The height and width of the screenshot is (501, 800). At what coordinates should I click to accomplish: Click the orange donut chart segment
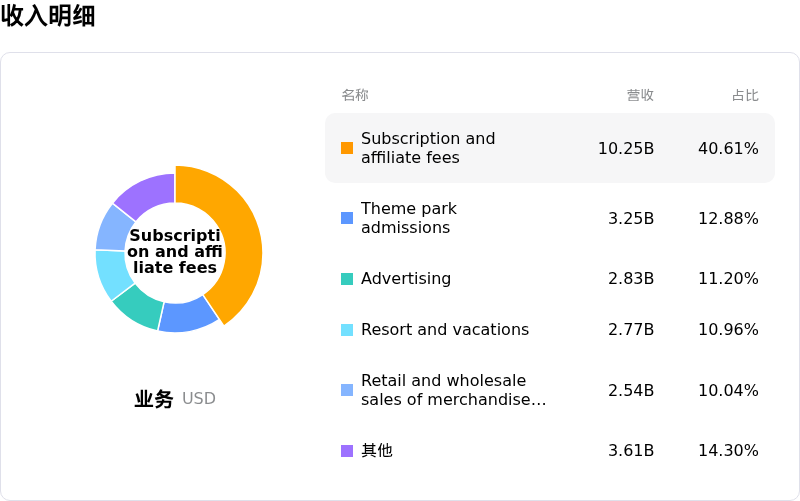tap(241, 240)
